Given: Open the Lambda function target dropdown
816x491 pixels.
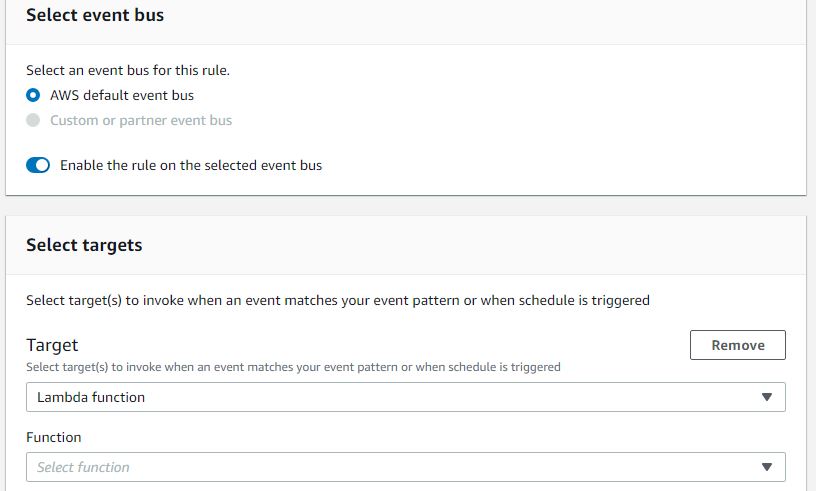Looking at the screenshot, I should (406, 397).
